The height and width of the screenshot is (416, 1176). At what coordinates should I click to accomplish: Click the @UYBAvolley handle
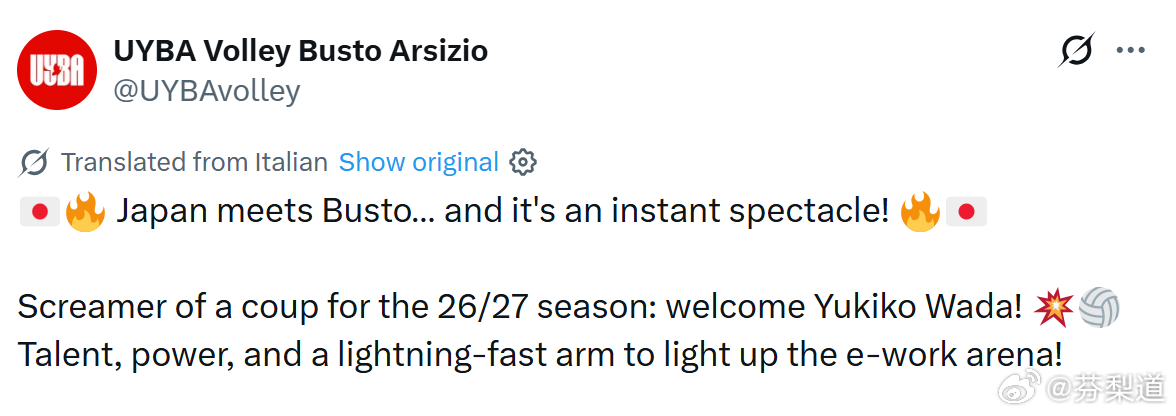[x=206, y=91]
